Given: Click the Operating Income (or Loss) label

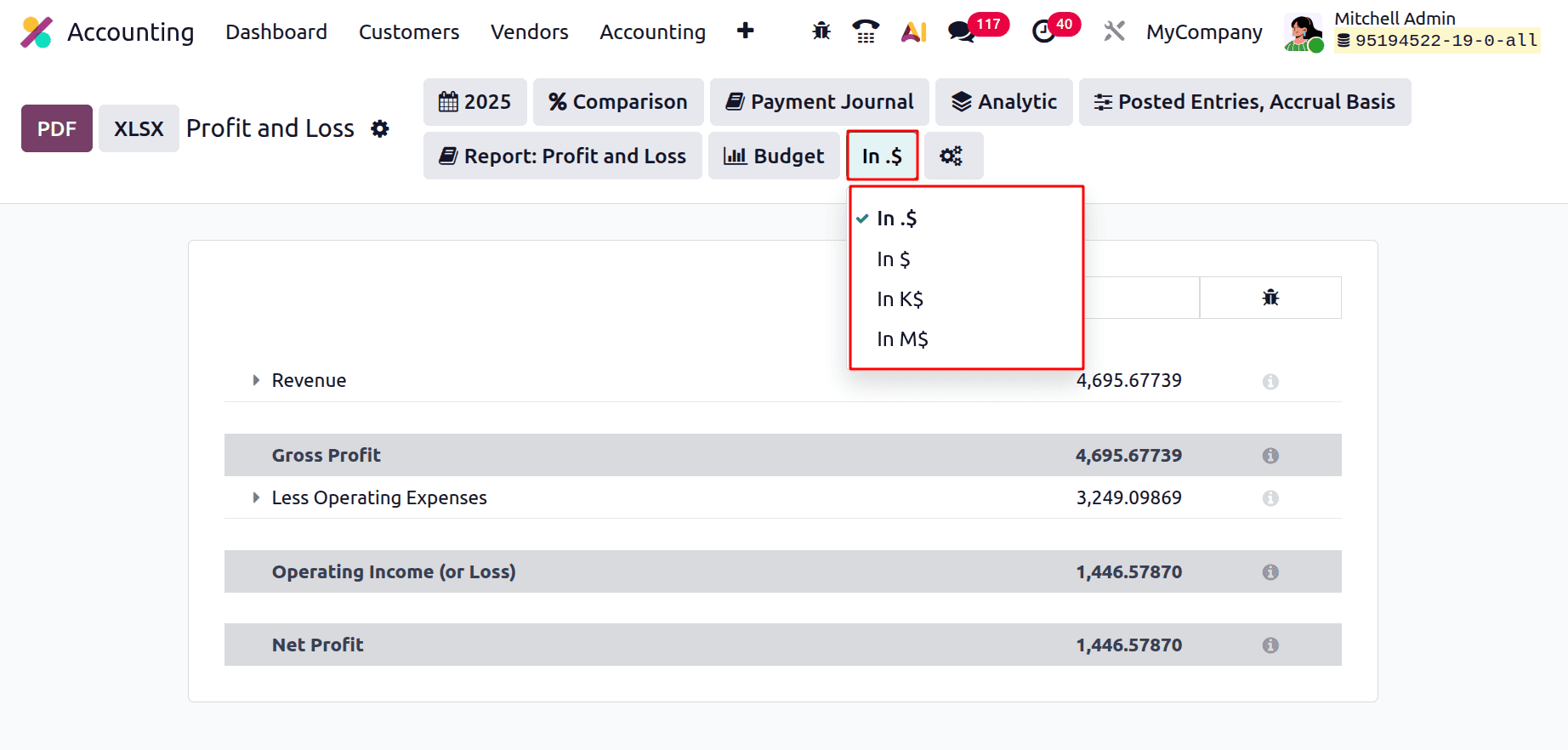Looking at the screenshot, I should (394, 571).
